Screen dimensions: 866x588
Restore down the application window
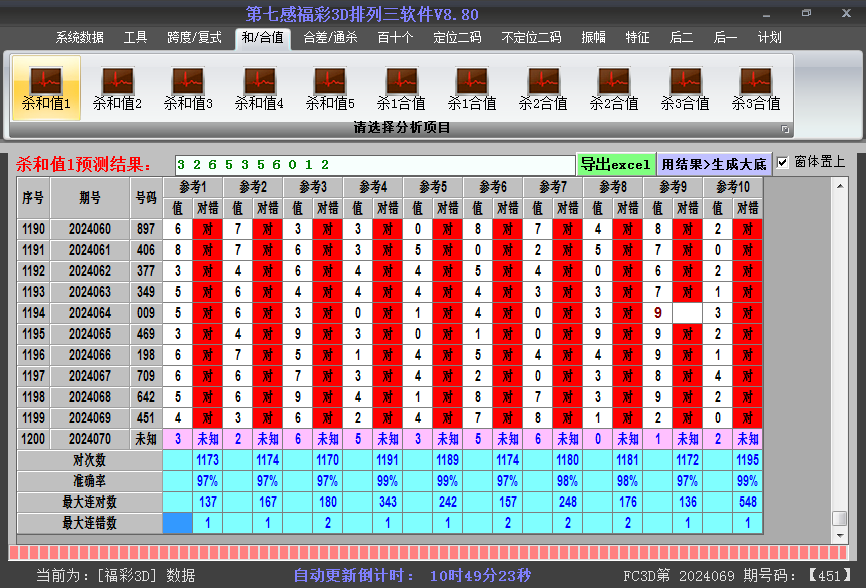click(x=806, y=13)
